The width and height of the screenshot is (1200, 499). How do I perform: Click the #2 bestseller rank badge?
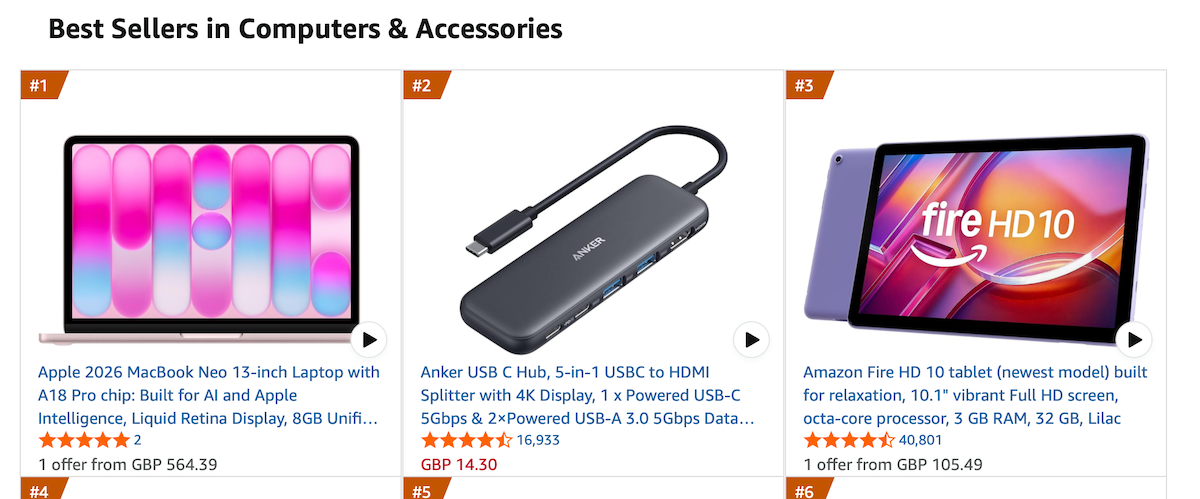tap(423, 85)
